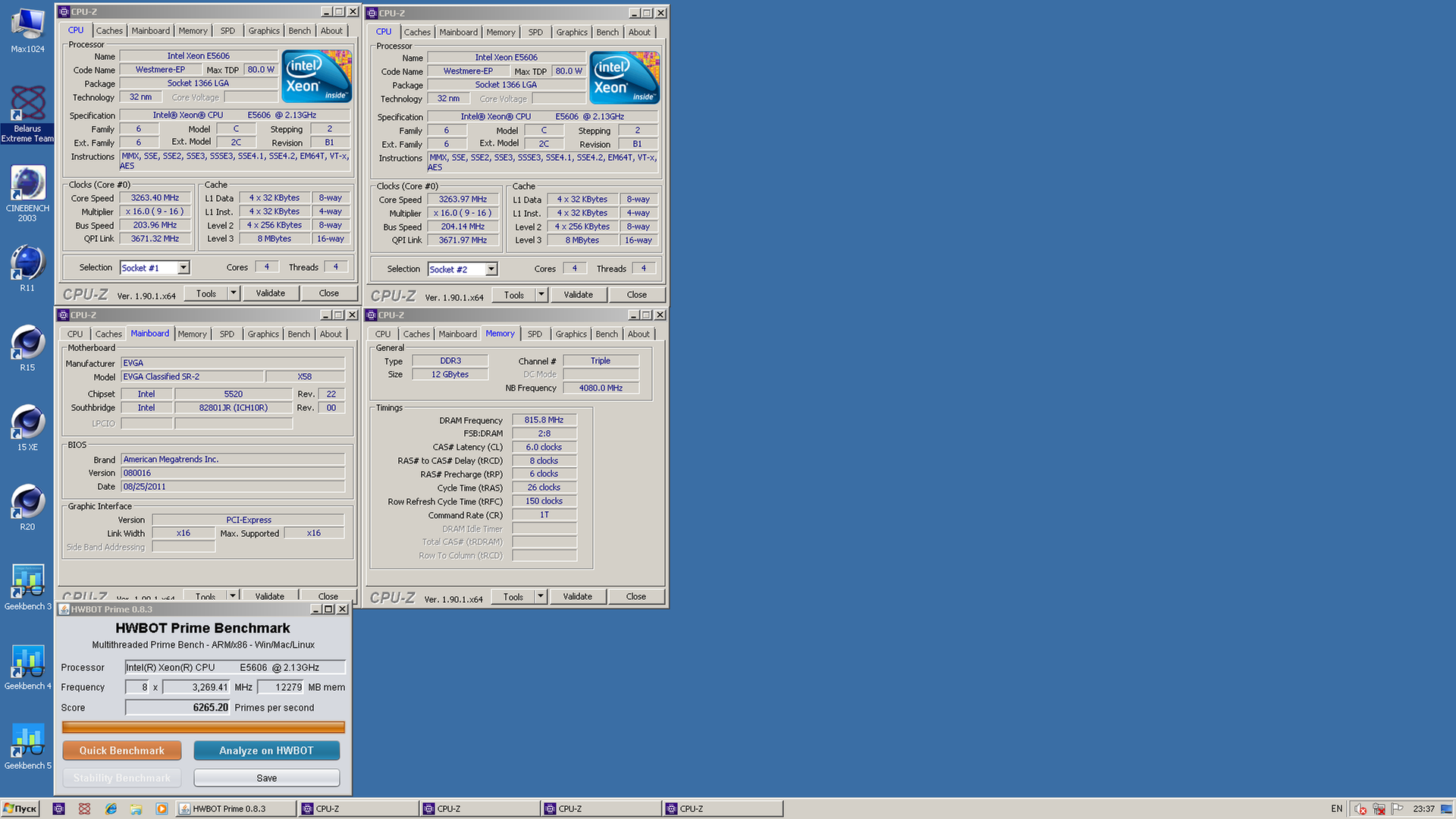This screenshot has height=819, width=1456.
Task: Open the Mainboard tab in Socket #1 window
Action: click(150, 31)
